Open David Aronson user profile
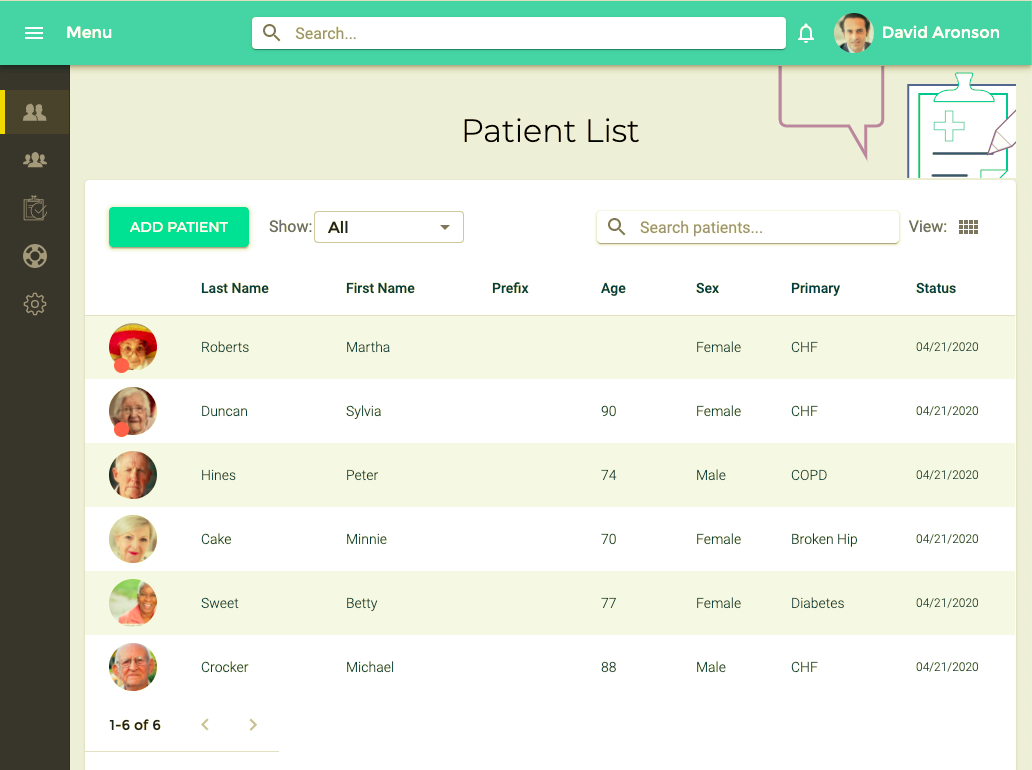 [917, 33]
